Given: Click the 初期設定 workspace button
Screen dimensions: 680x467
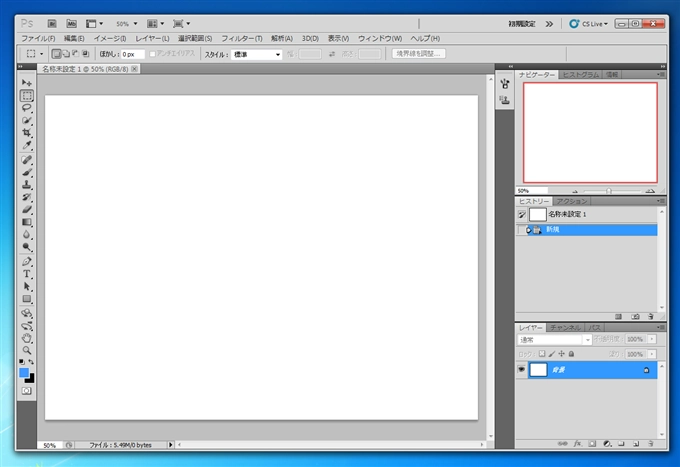Looking at the screenshot, I should [x=522, y=24].
